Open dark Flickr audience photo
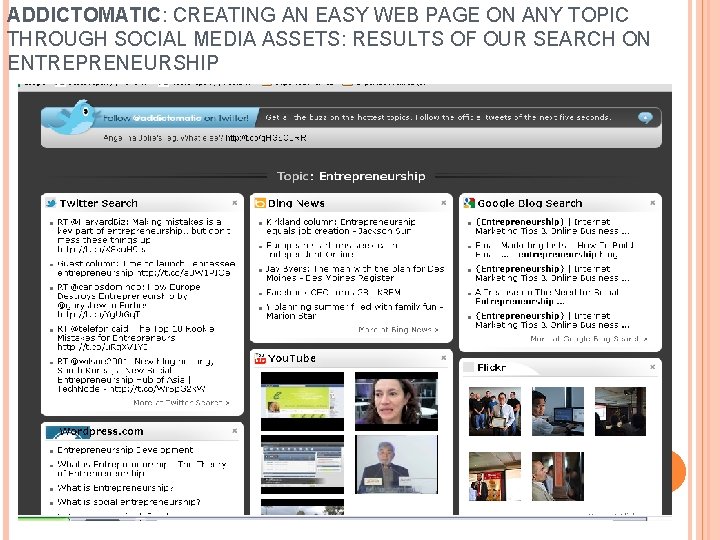 coord(620,411)
